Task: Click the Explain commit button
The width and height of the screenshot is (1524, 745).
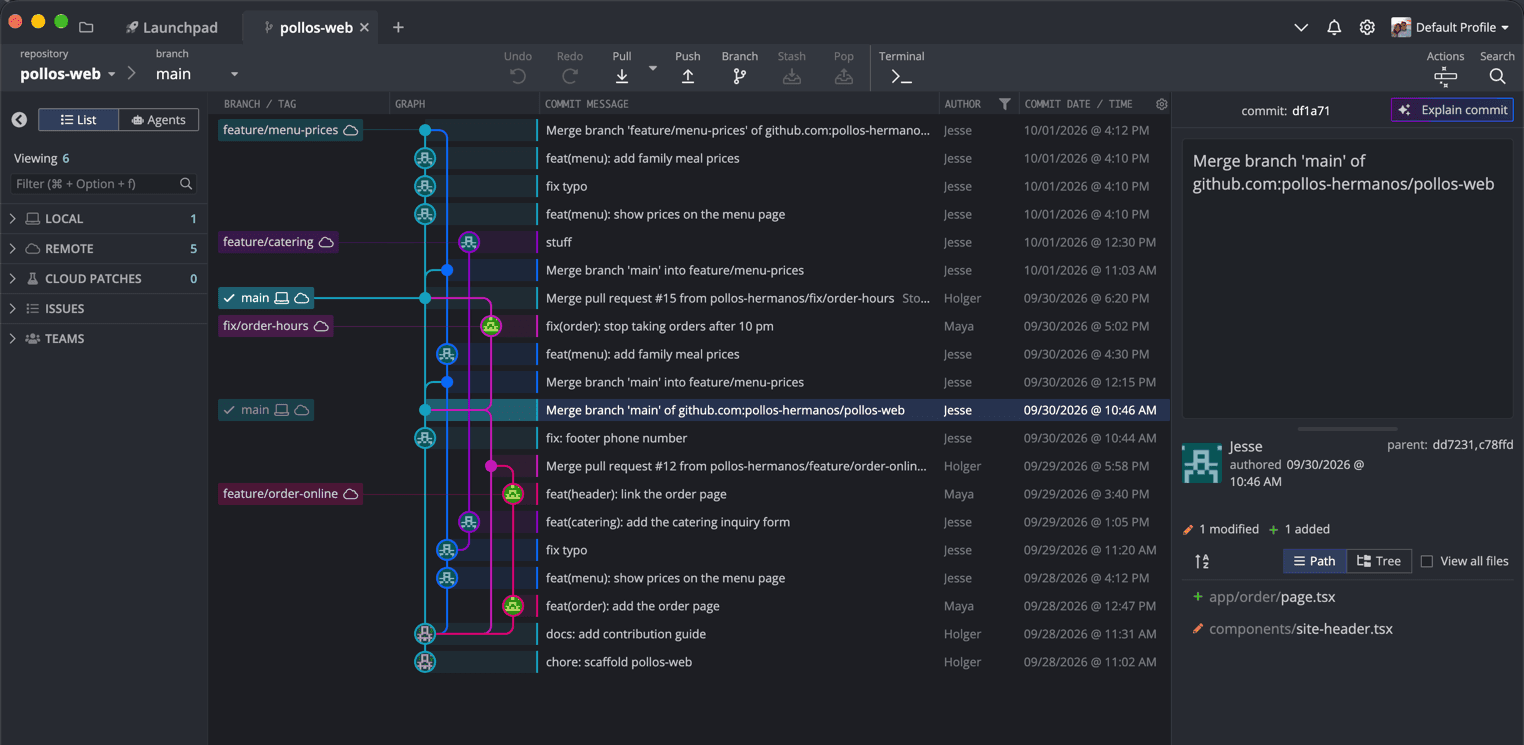Action: 1452,110
